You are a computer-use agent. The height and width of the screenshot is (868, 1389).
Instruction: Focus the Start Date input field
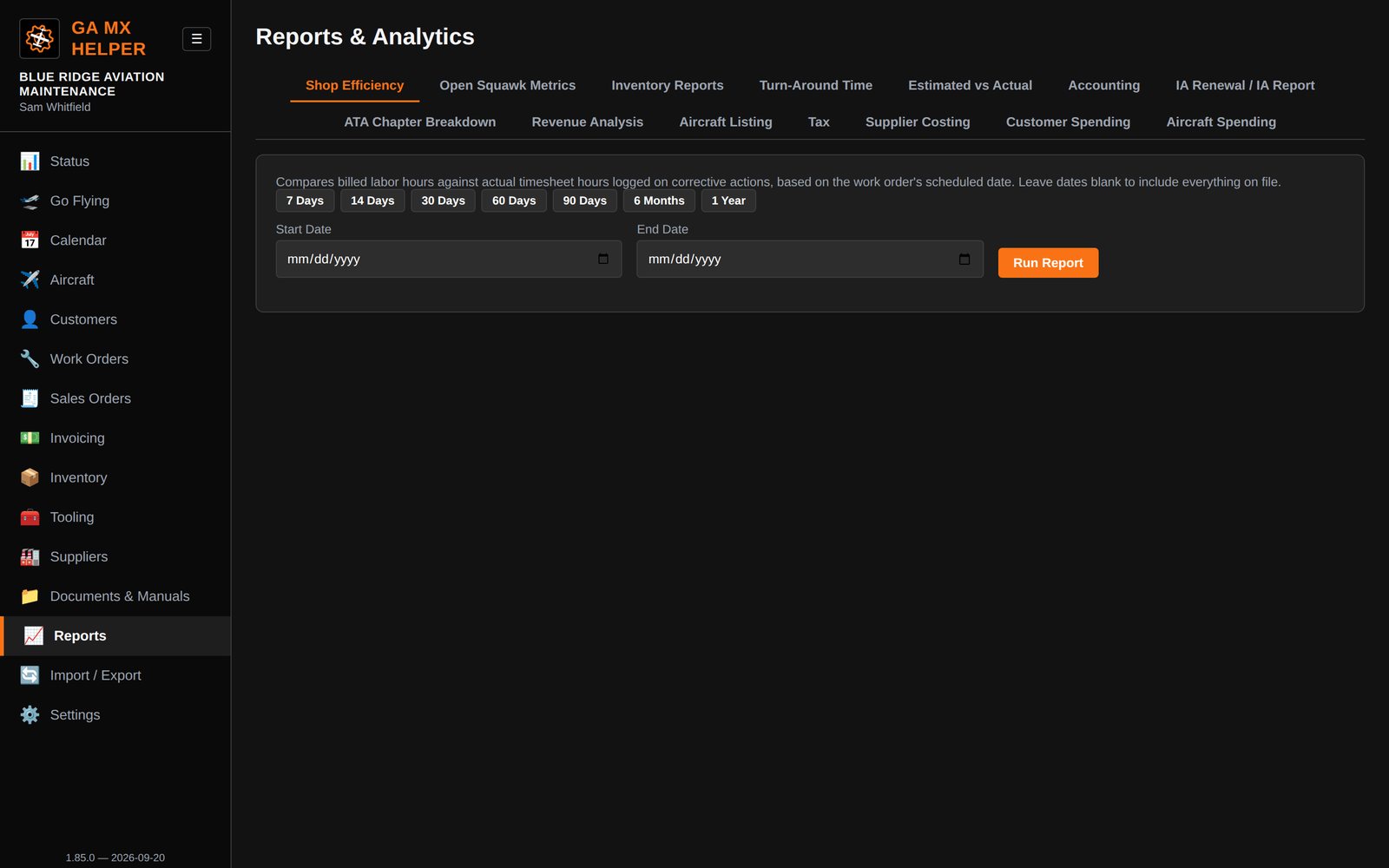click(x=449, y=259)
